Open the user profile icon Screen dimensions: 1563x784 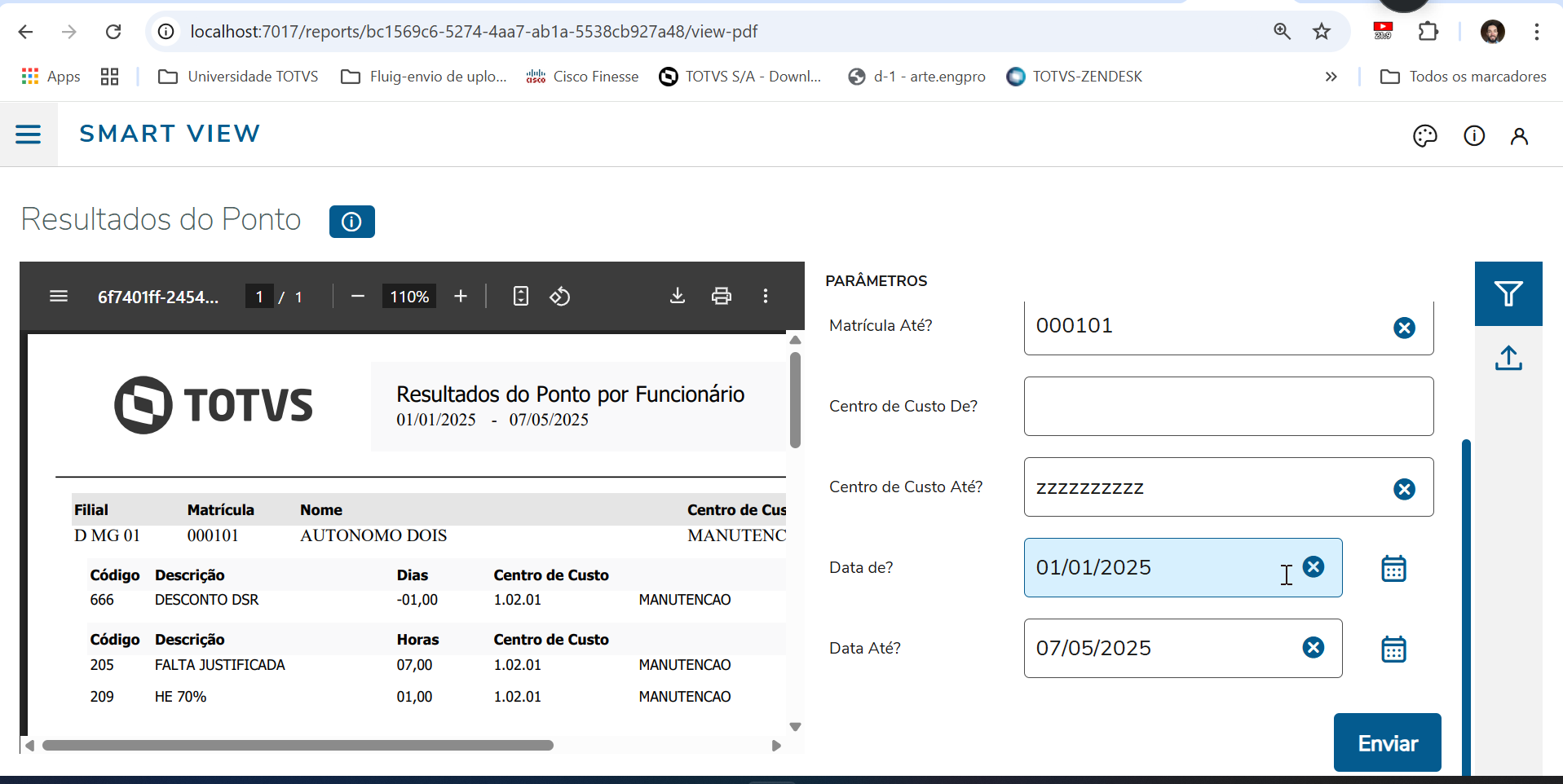click(x=1519, y=135)
